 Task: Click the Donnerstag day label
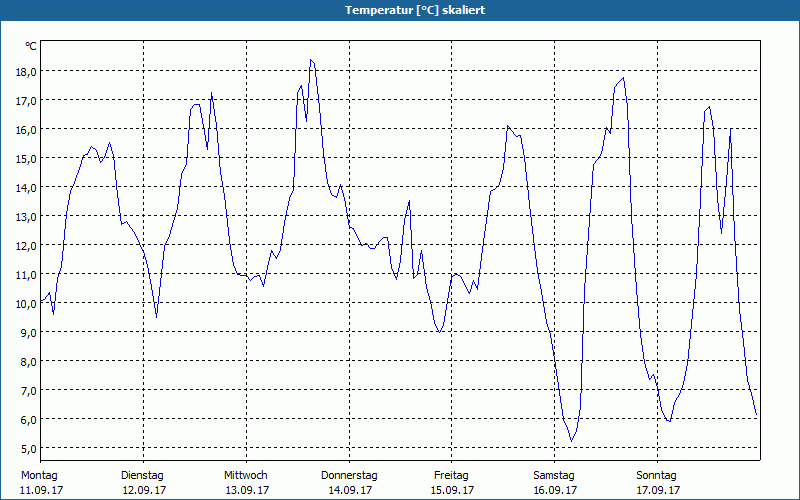[x=349, y=476]
